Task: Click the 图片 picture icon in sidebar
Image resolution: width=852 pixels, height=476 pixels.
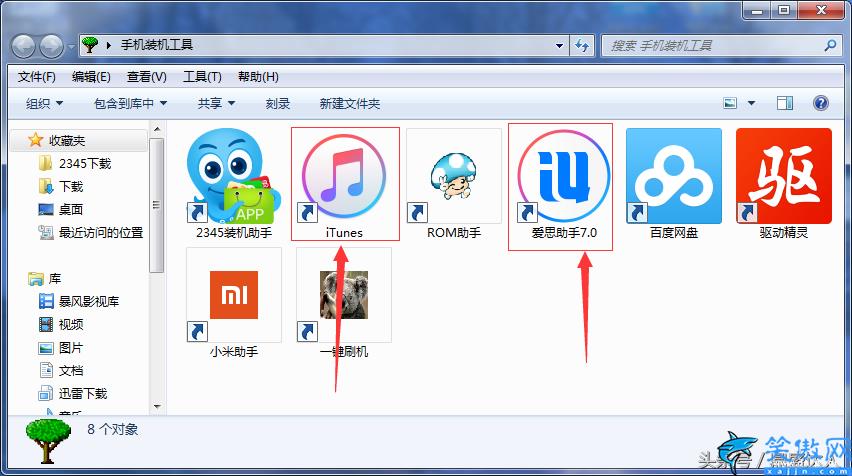Action: (46, 348)
